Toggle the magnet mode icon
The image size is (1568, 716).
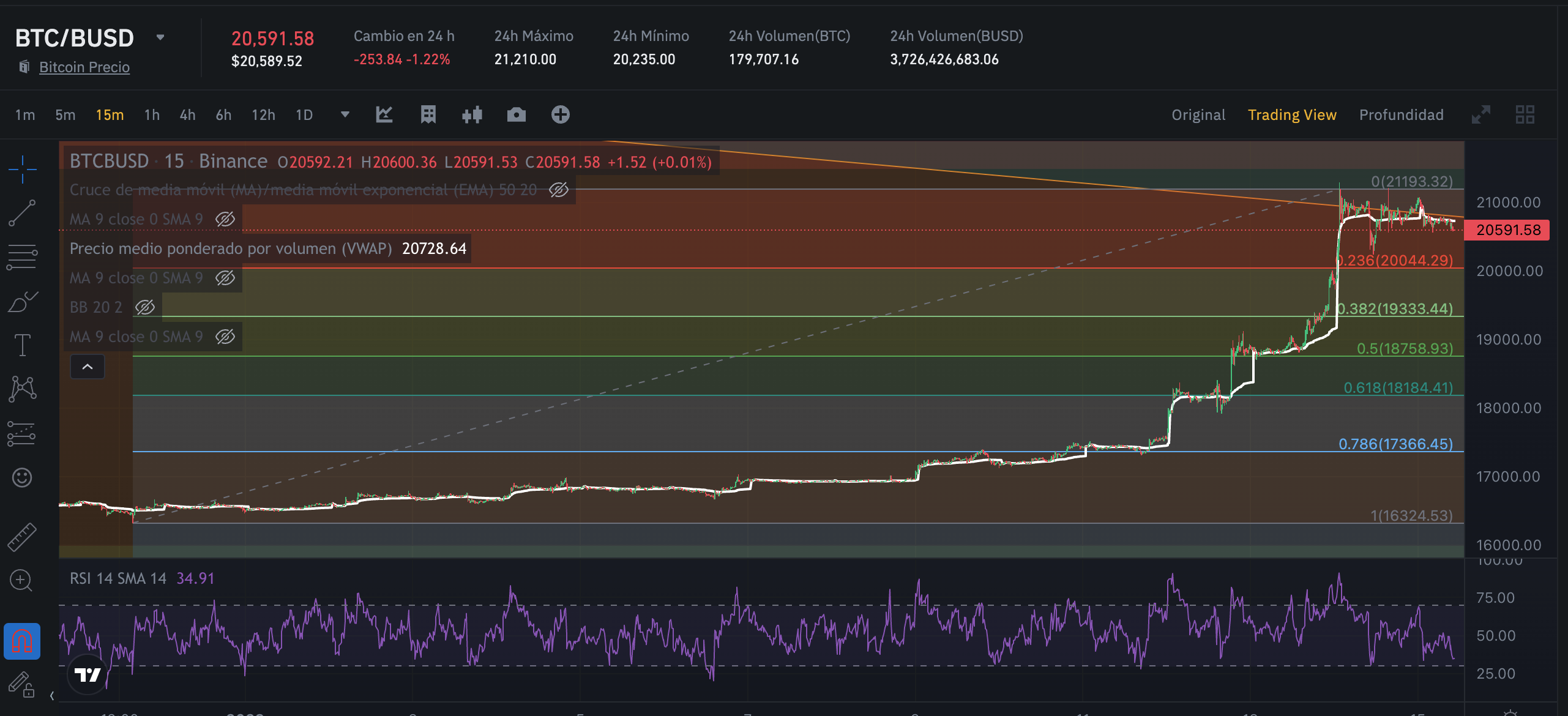pyautogui.click(x=22, y=641)
